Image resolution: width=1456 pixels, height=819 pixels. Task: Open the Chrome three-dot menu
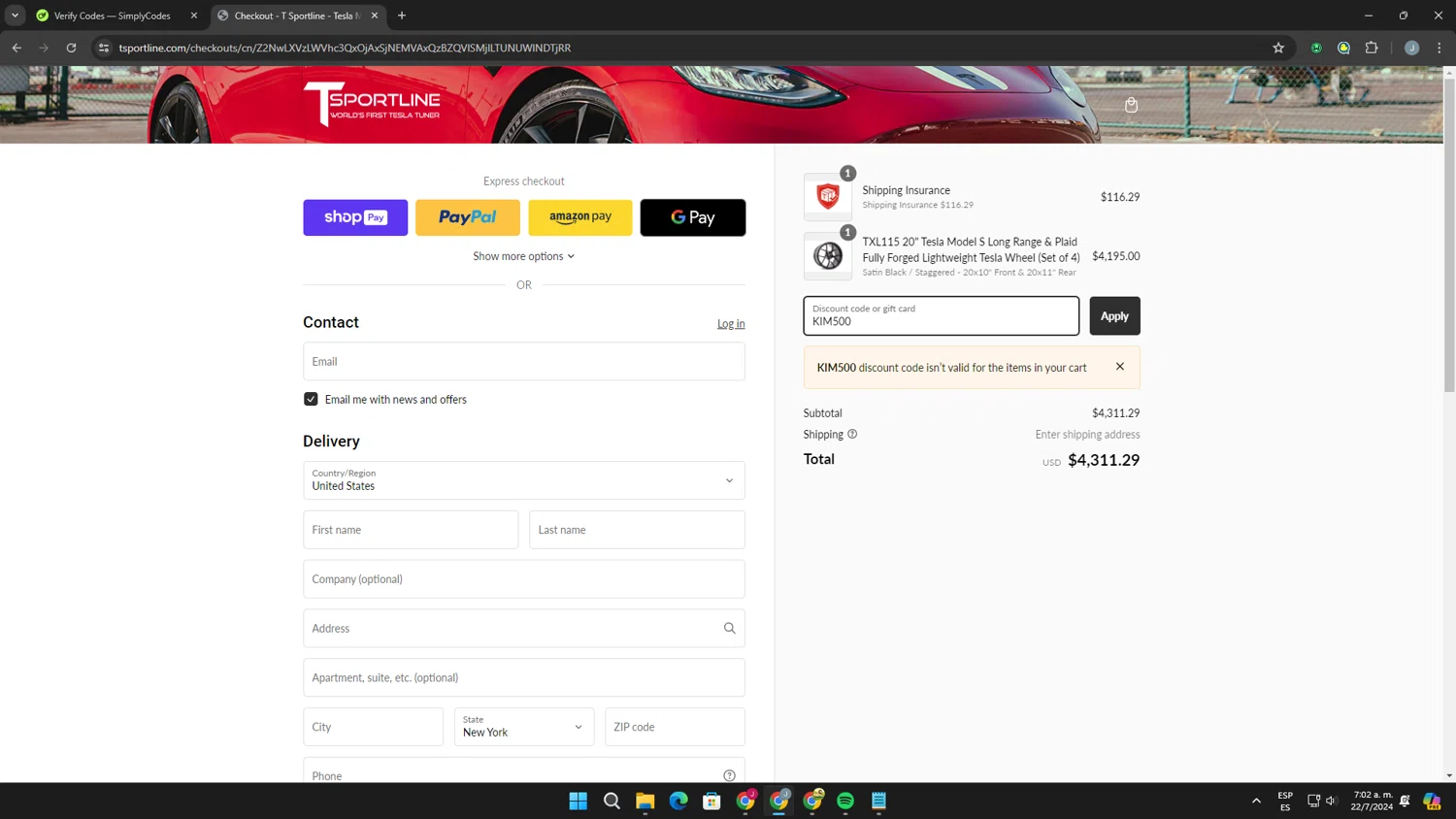click(x=1439, y=48)
